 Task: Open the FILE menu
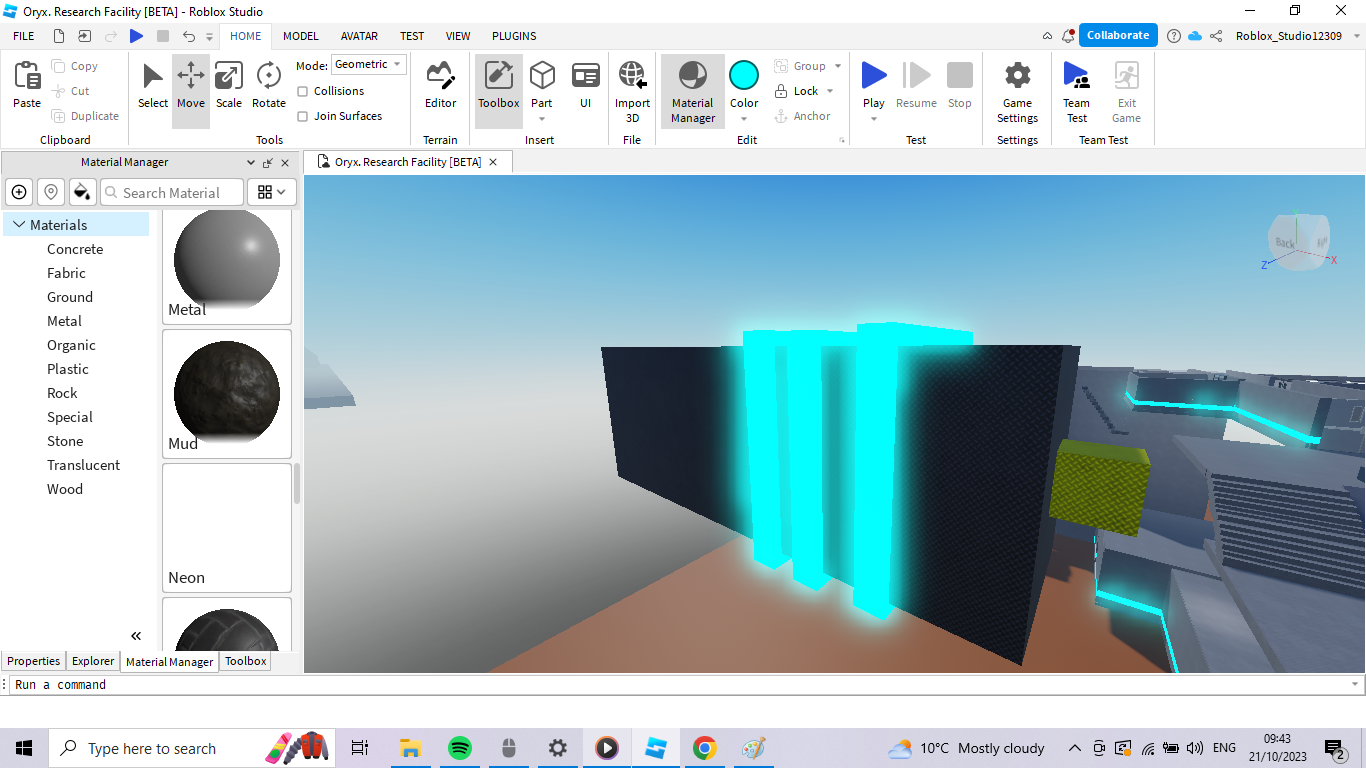click(24, 36)
